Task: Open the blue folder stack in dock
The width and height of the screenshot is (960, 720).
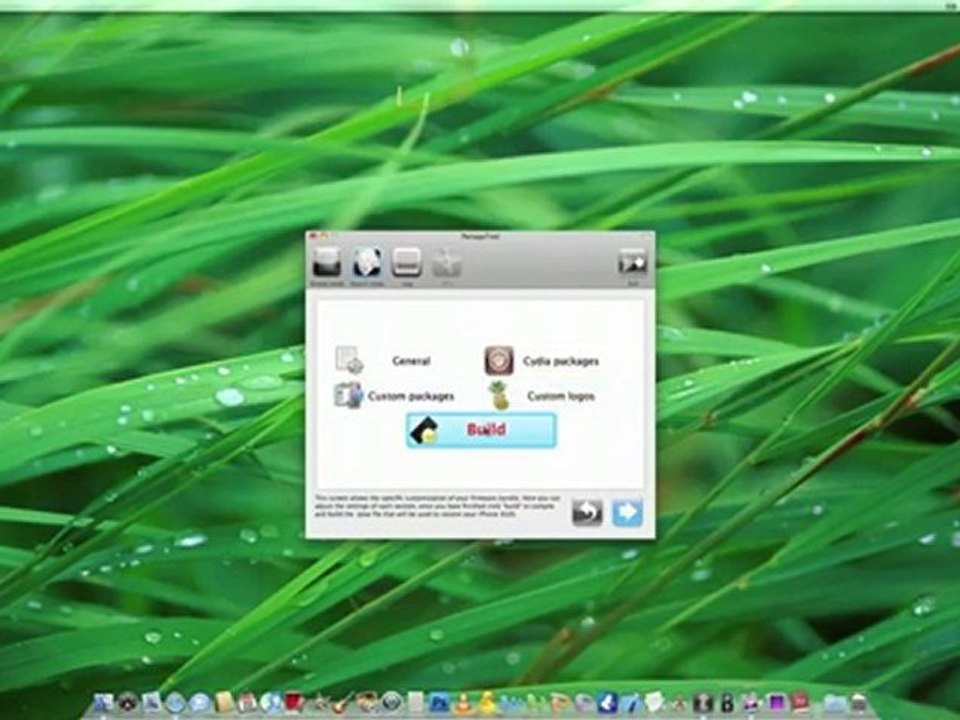Action: pos(834,703)
